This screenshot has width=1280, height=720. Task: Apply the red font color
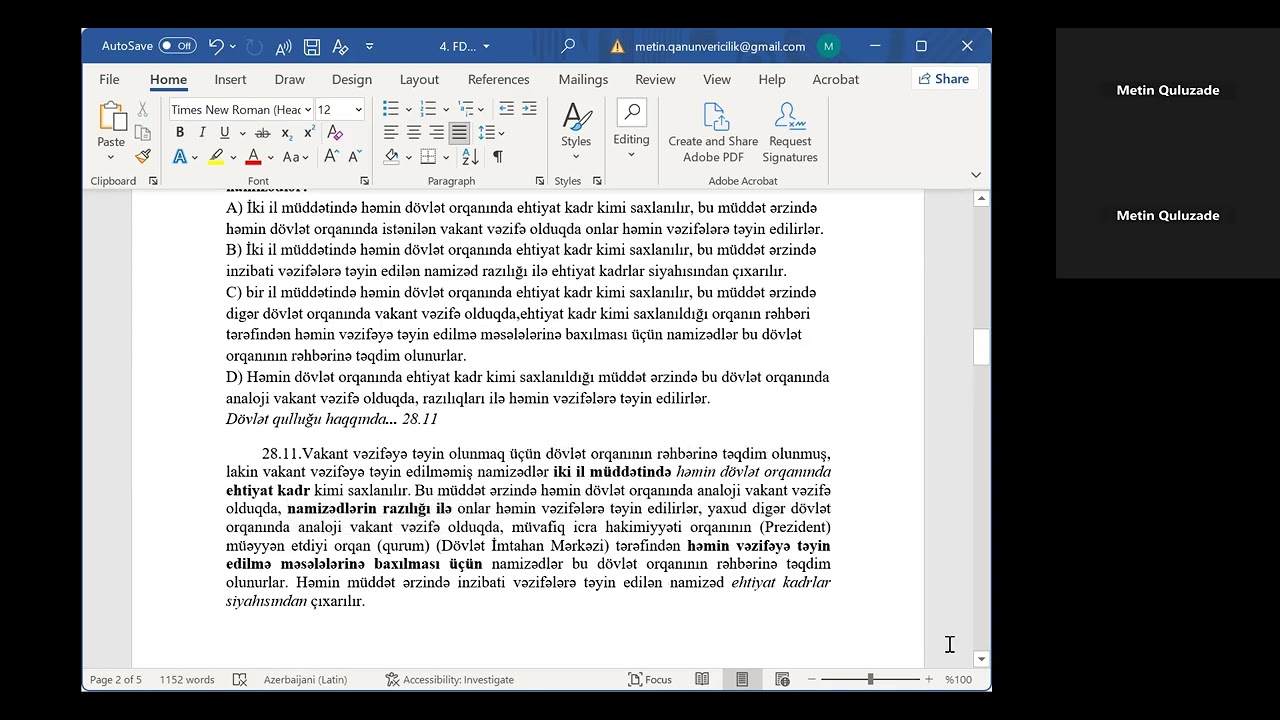(x=253, y=157)
